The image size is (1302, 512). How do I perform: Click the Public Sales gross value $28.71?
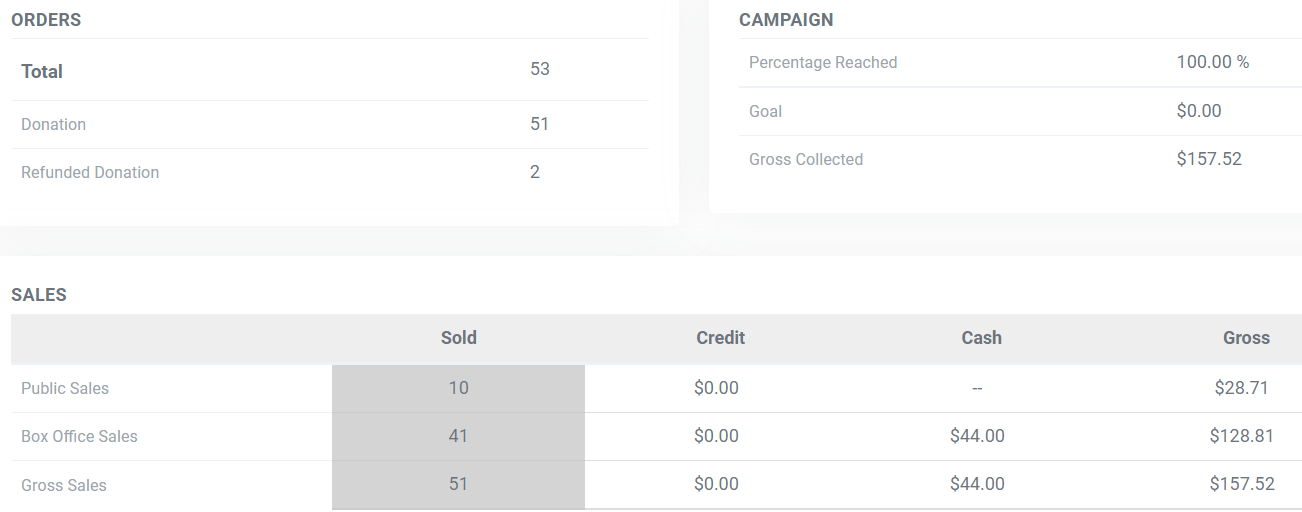[1241, 388]
